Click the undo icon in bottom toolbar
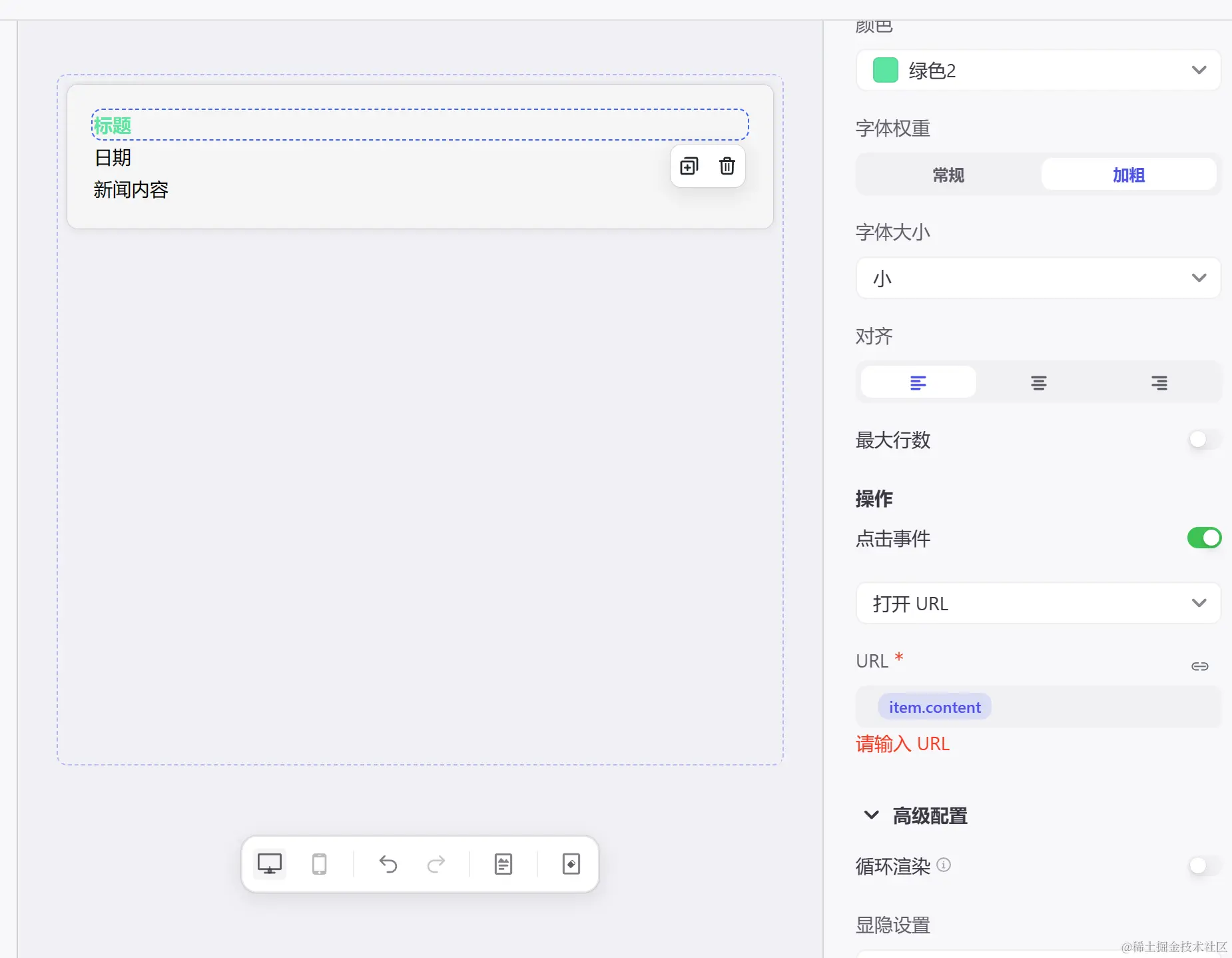The image size is (1232, 958). pos(388,864)
